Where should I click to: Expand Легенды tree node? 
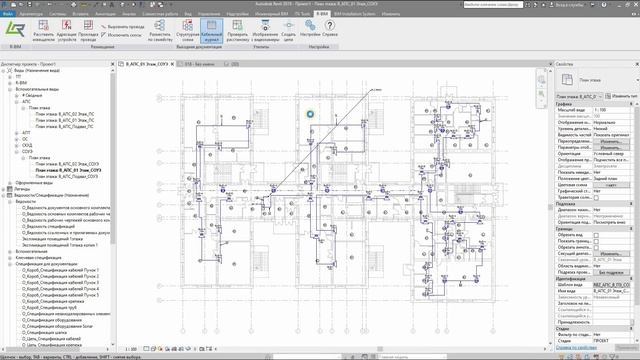(3, 189)
